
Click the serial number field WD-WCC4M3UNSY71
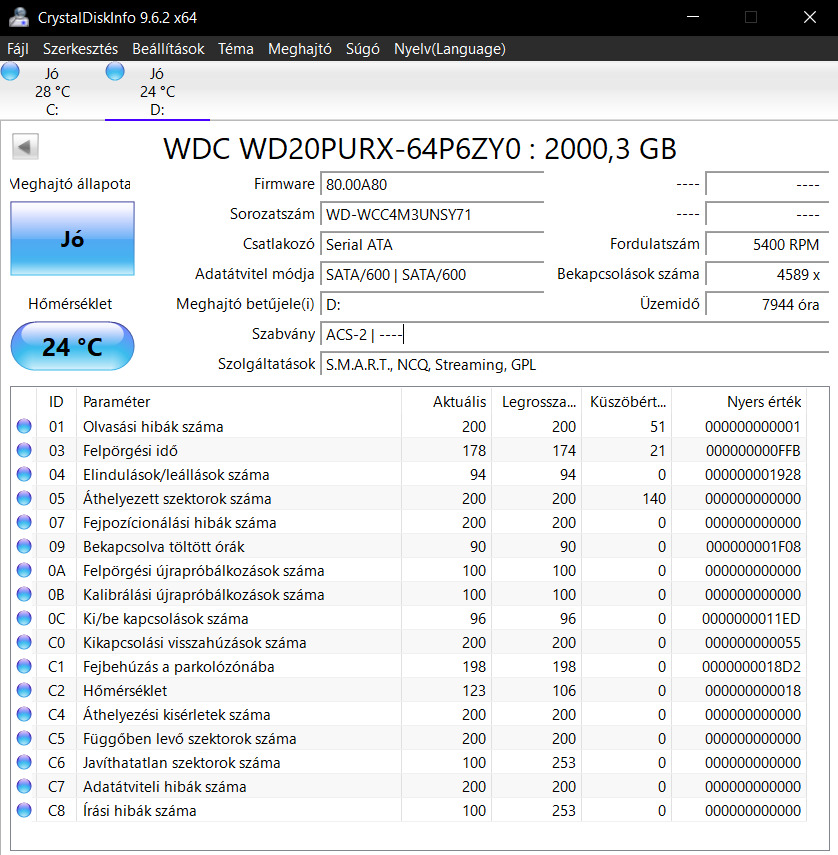coord(432,214)
